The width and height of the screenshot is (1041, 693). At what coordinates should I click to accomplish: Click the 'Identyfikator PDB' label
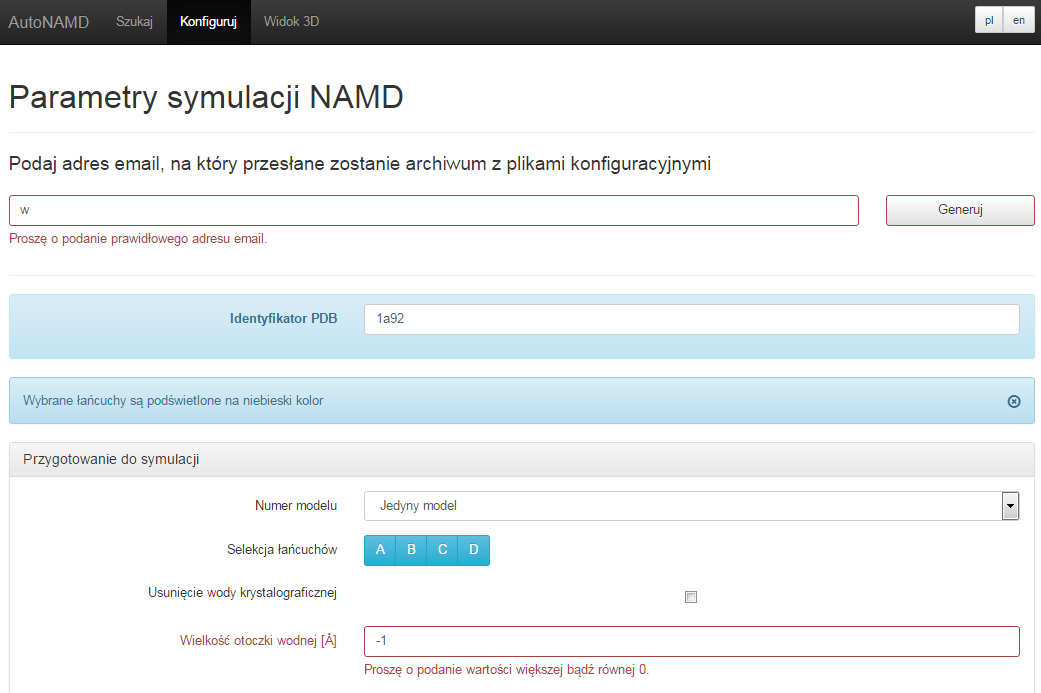coord(283,319)
